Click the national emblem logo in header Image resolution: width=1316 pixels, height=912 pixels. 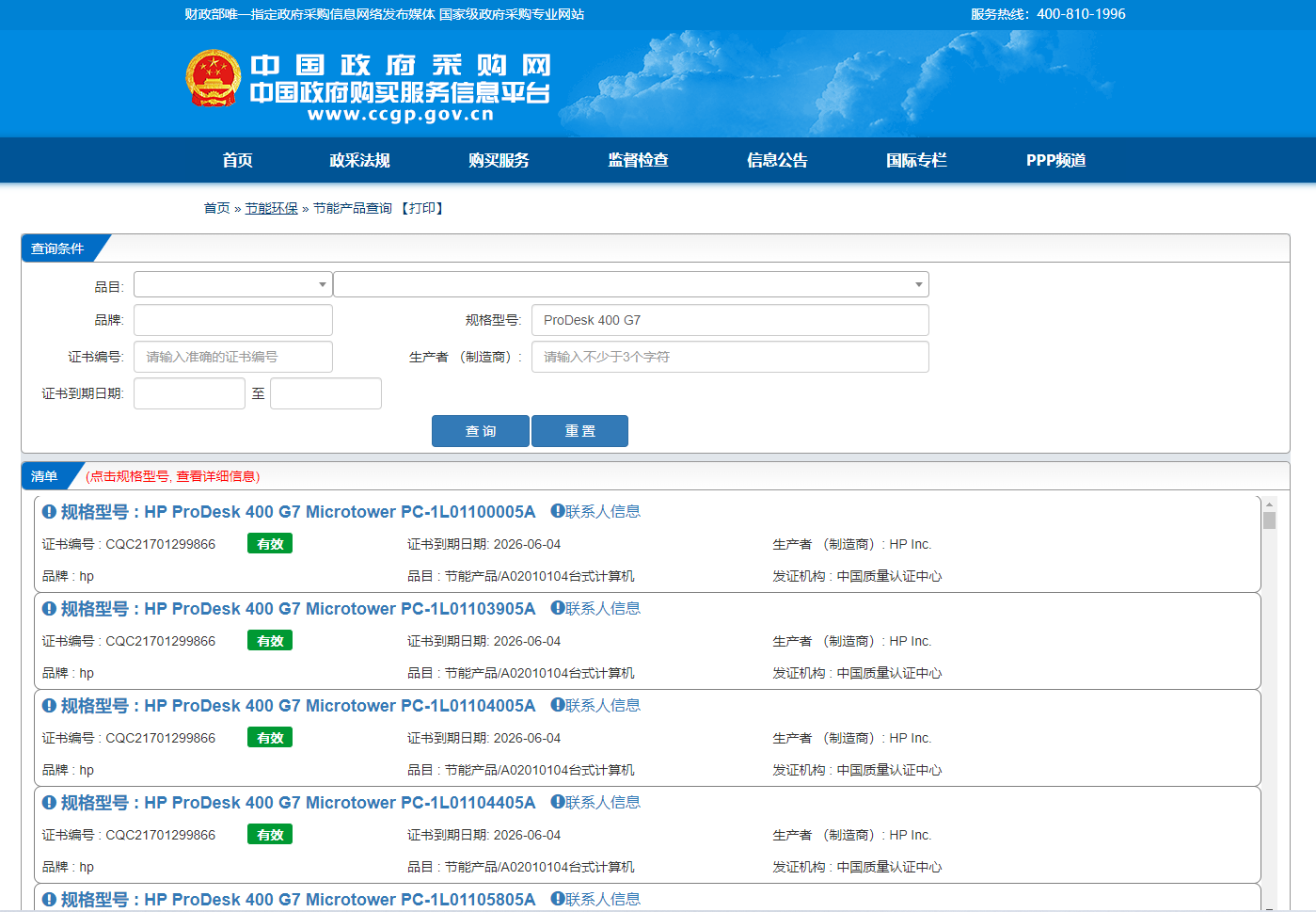[214, 78]
